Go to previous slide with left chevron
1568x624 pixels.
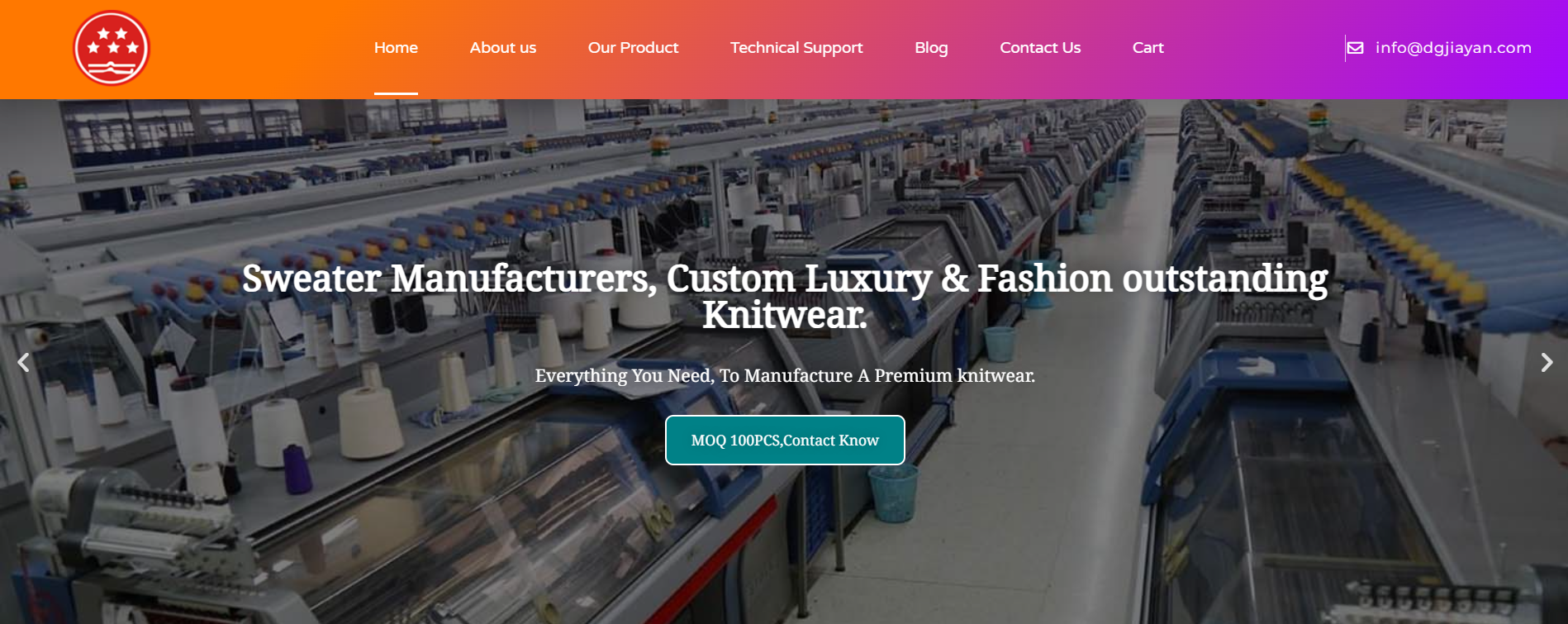click(23, 362)
